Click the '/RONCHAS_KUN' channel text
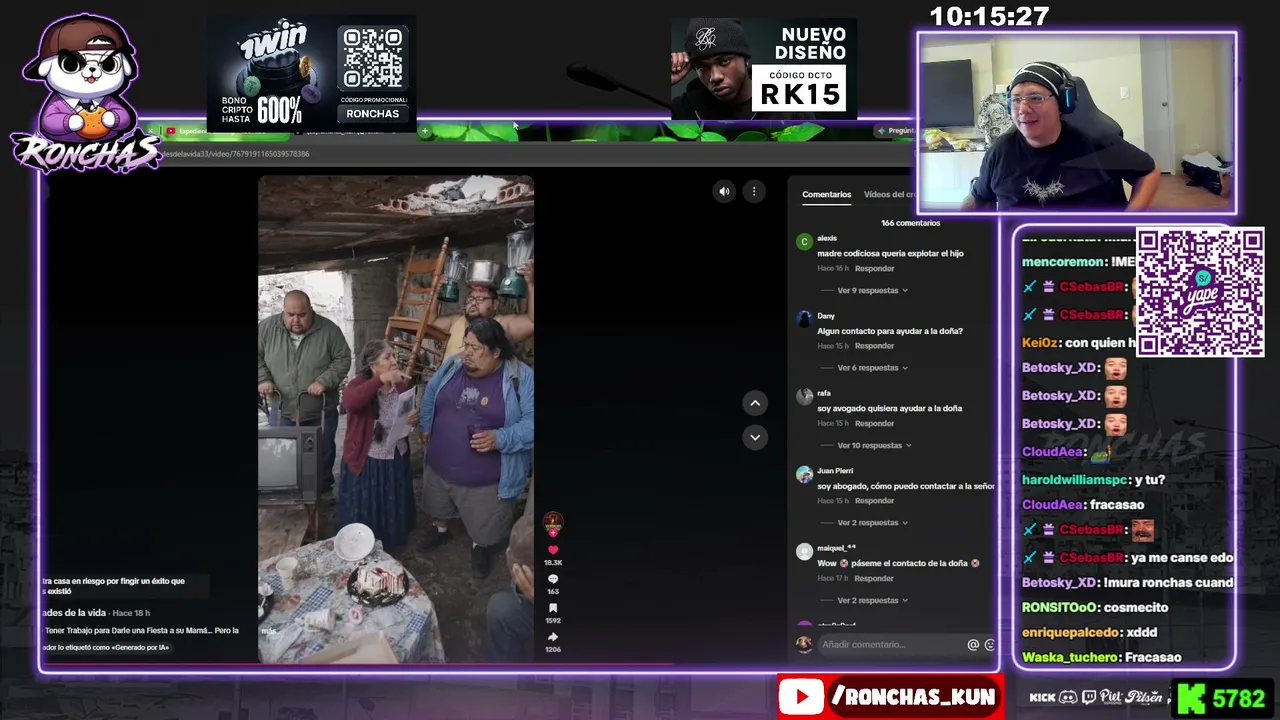 tap(913, 697)
